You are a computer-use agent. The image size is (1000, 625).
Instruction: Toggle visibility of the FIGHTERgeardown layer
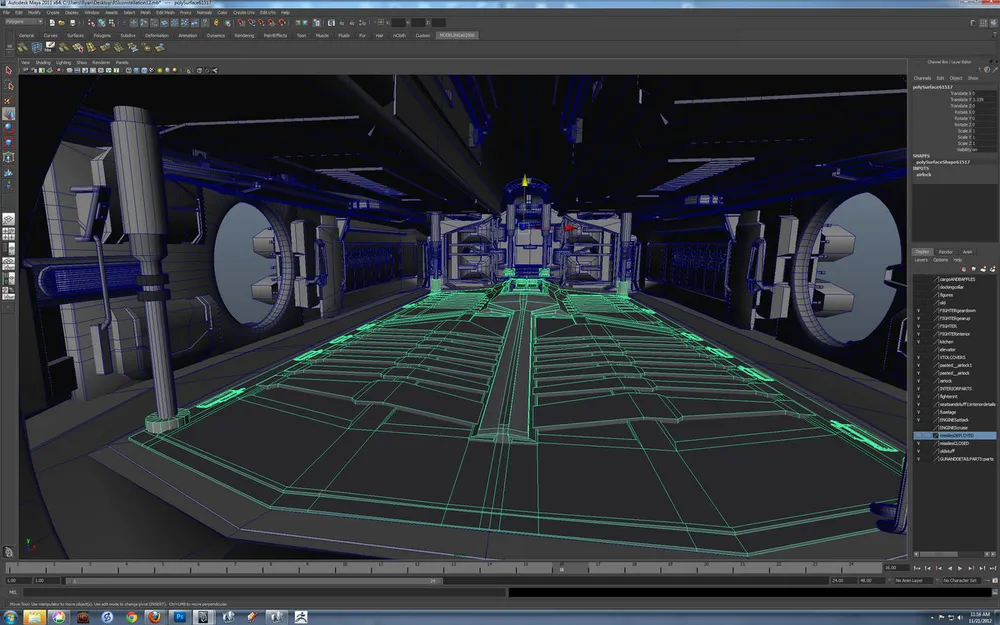tap(918, 310)
